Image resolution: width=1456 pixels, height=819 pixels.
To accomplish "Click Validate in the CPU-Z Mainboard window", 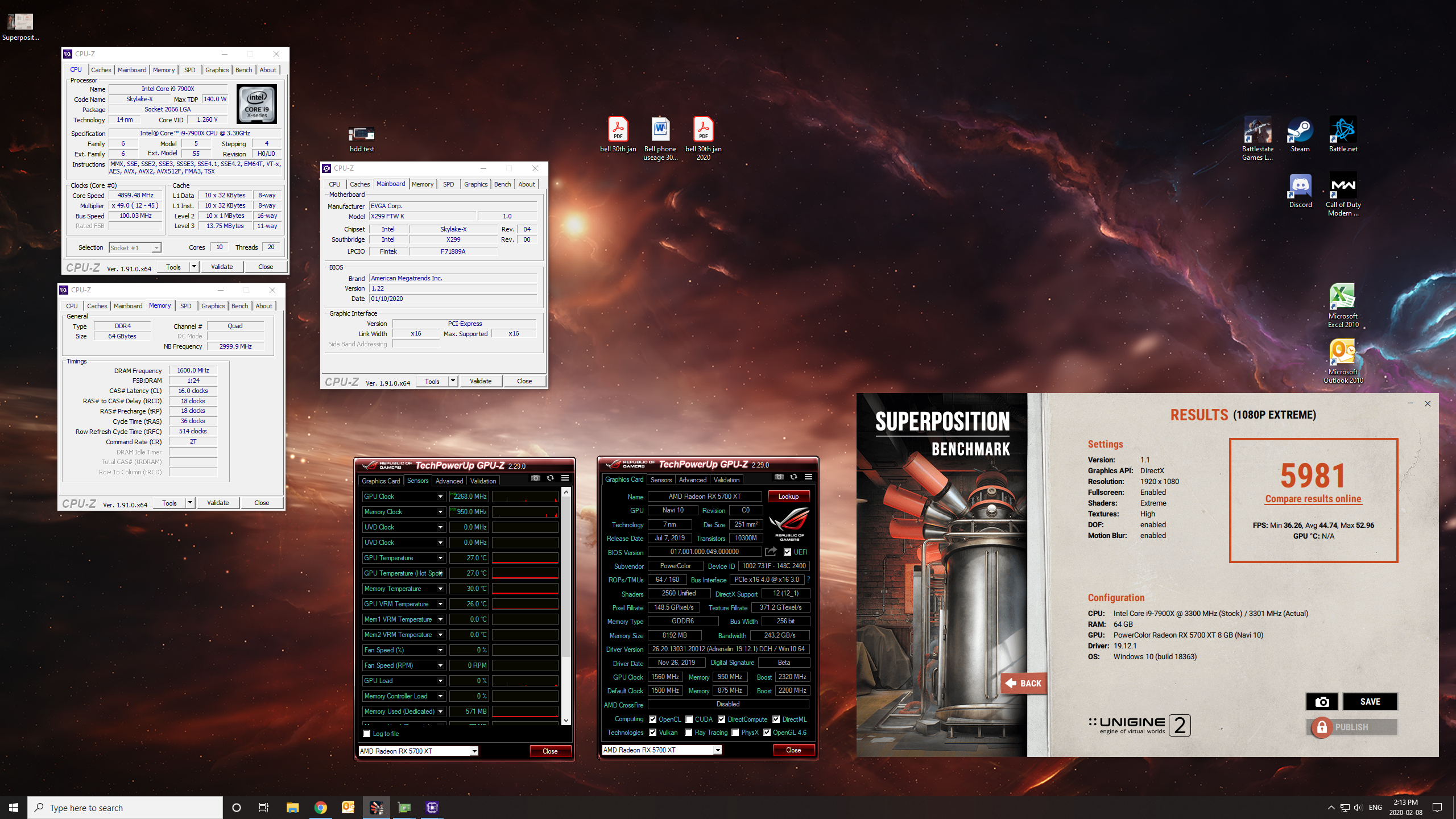I will [x=481, y=381].
